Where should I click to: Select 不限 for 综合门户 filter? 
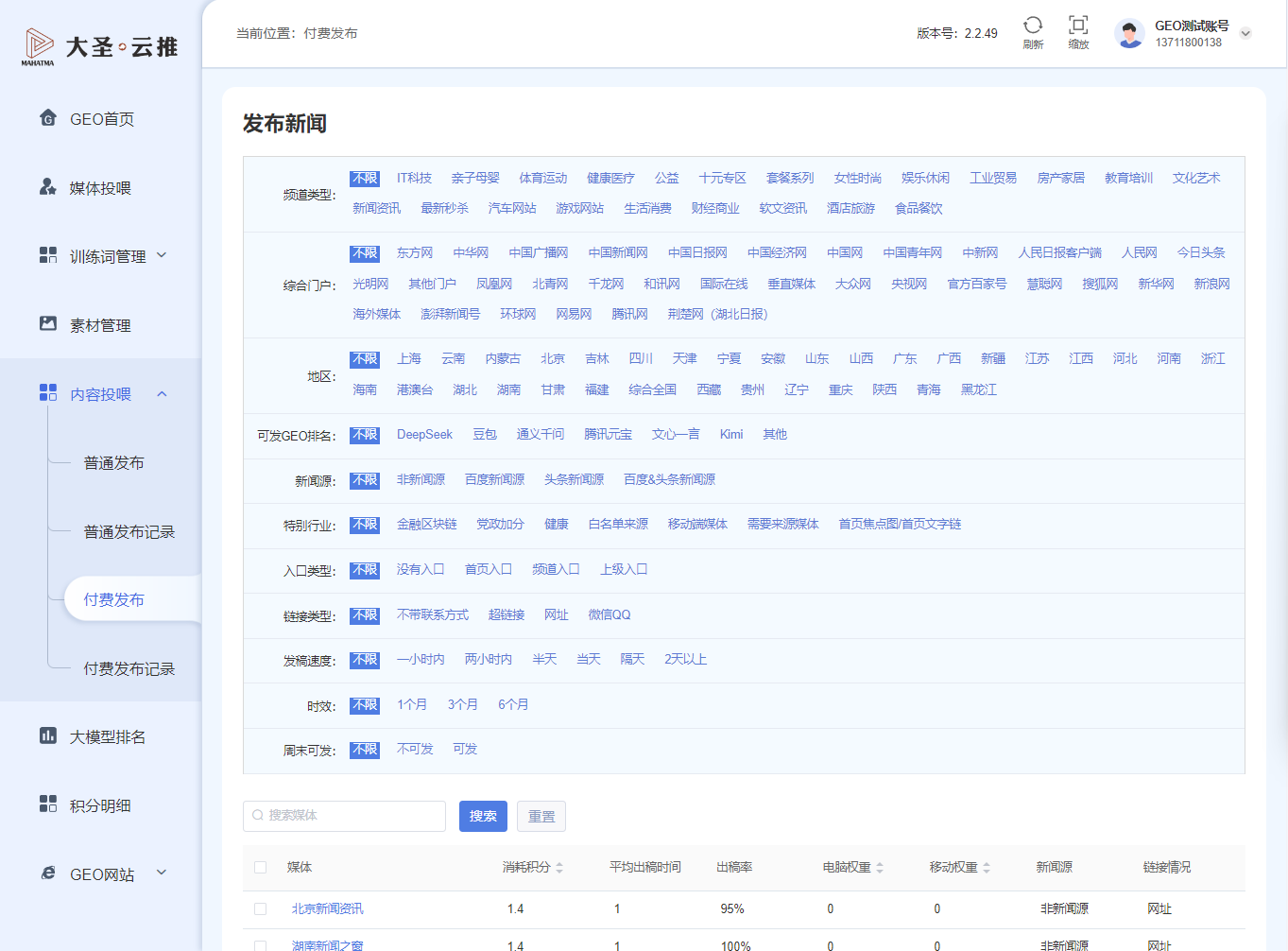[365, 253]
